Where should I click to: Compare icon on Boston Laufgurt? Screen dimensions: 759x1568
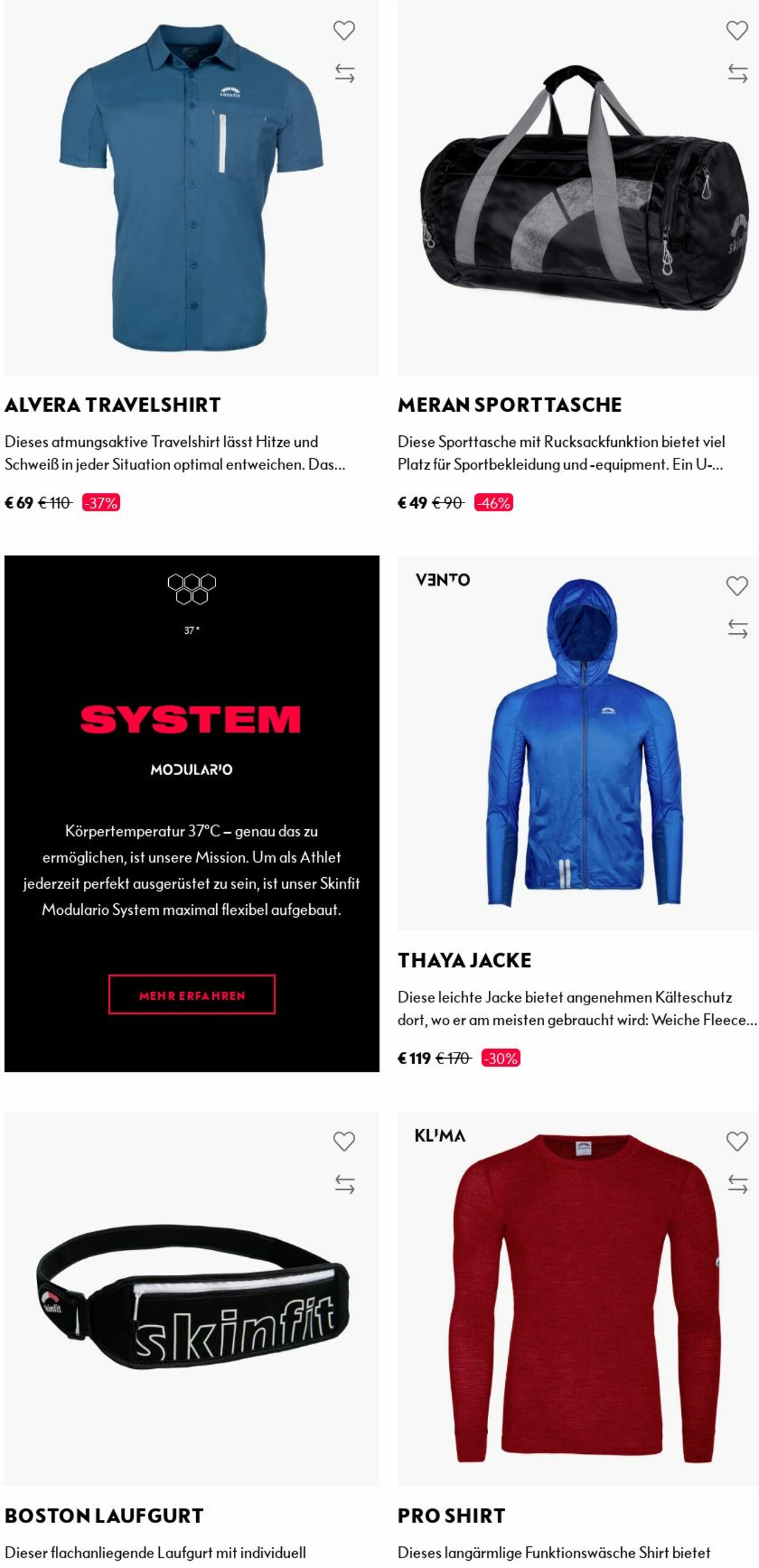[344, 1184]
